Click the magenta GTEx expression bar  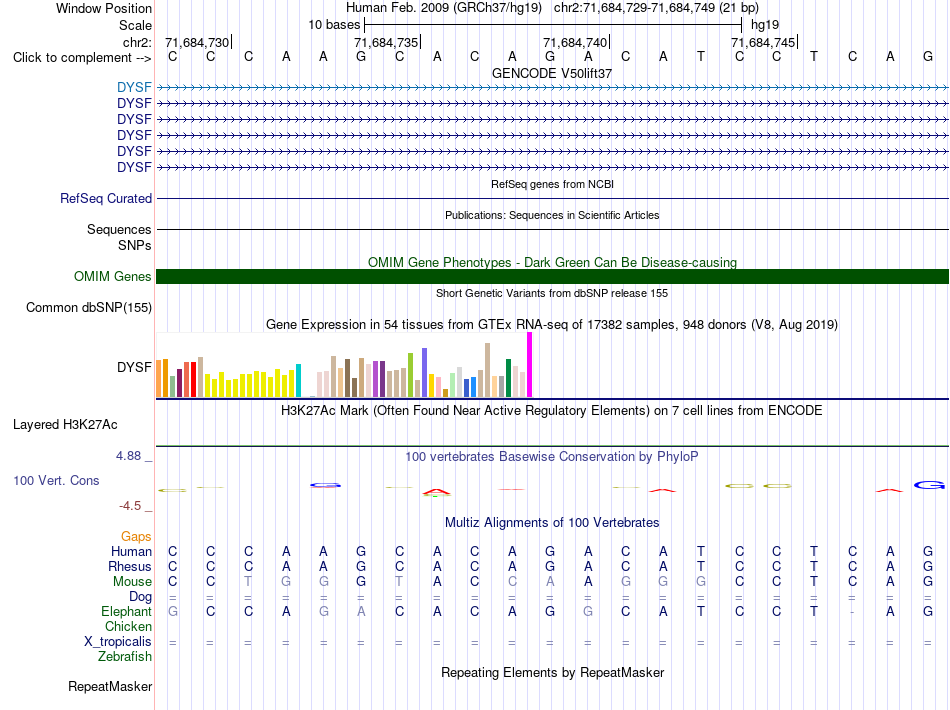(530, 365)
